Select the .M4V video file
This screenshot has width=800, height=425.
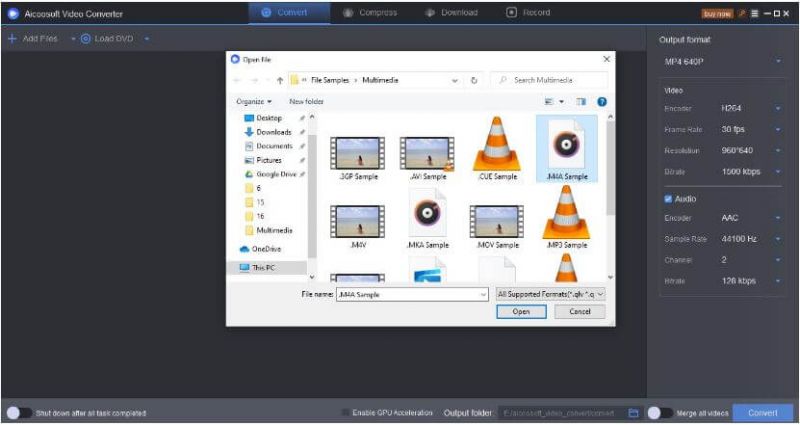[x=358, y=226]
